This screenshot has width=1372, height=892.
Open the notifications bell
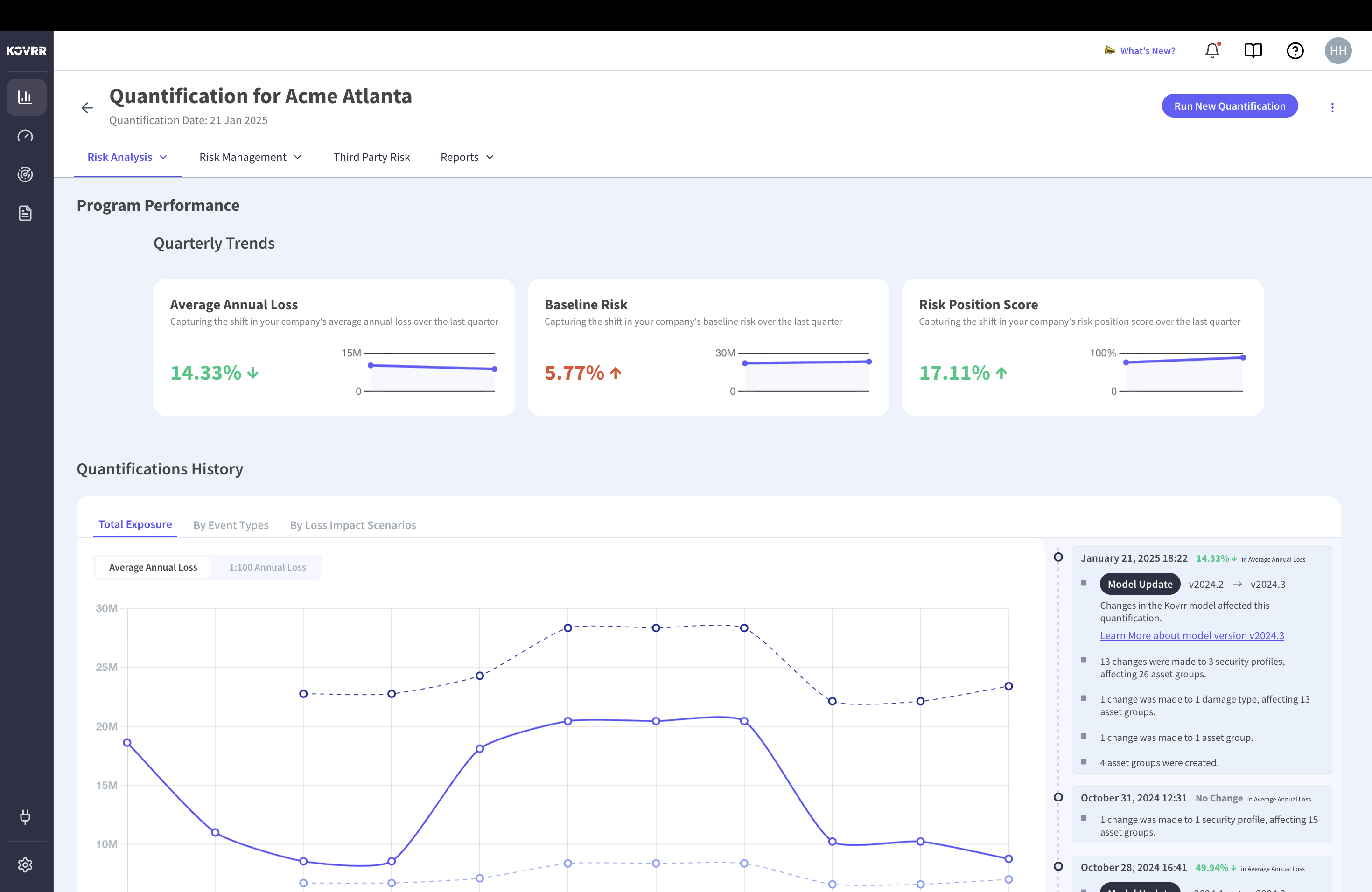(1212, 51)
